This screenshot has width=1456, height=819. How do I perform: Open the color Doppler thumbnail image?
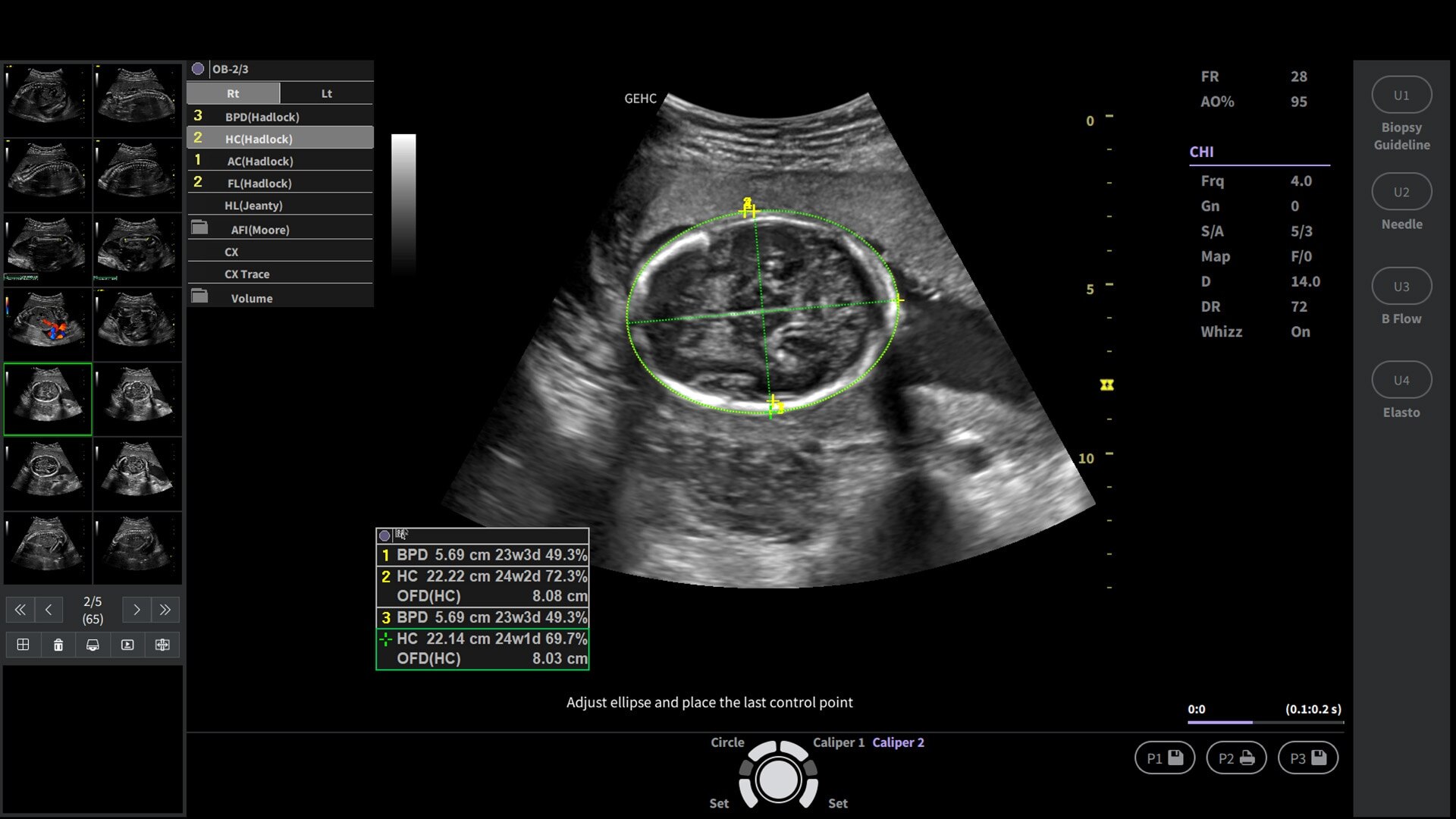coord(48,325)
